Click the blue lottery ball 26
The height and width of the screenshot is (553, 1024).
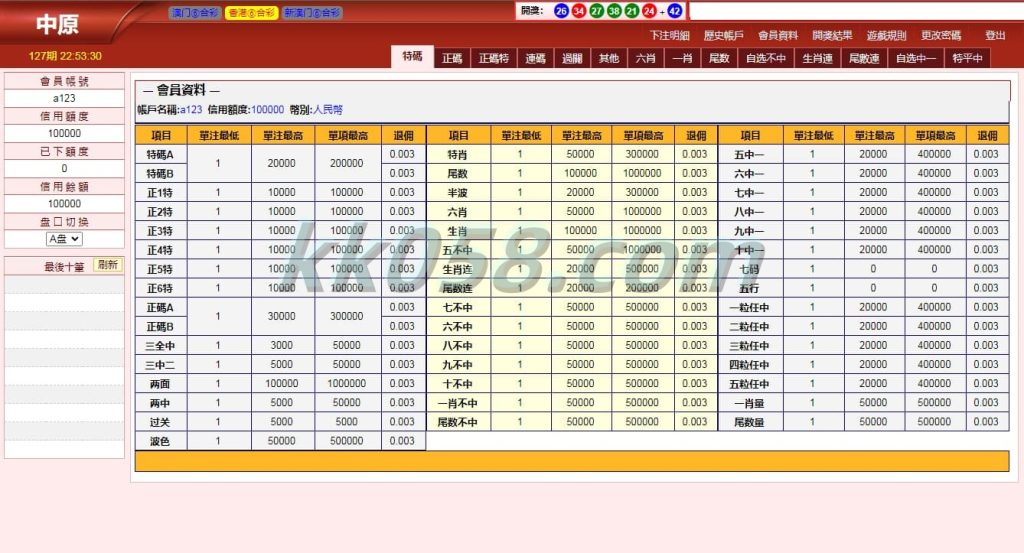click(x=561, y=11)
